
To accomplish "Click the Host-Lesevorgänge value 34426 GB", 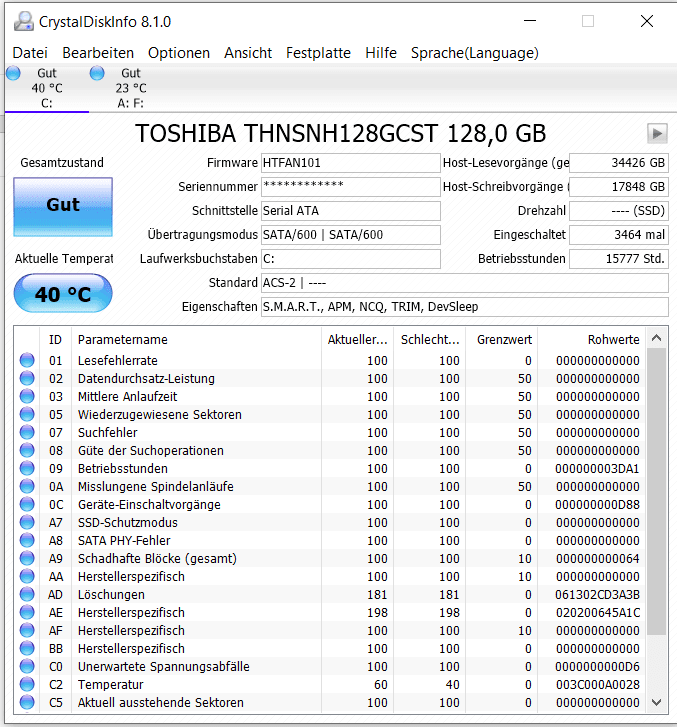I will [x=619, y=163].
